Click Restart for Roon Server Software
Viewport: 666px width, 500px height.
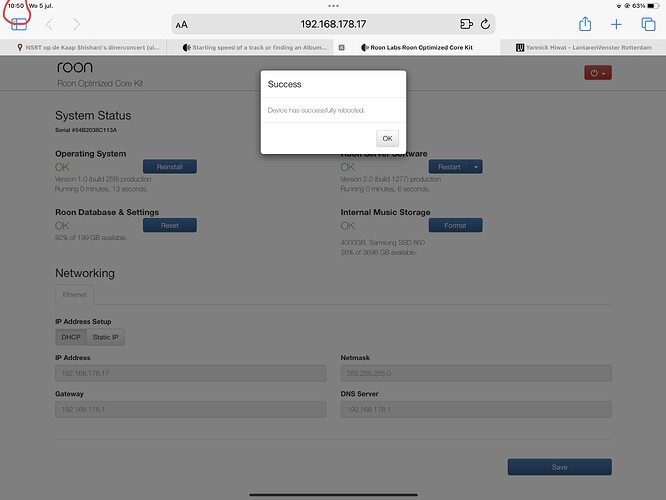pos(449,167)
